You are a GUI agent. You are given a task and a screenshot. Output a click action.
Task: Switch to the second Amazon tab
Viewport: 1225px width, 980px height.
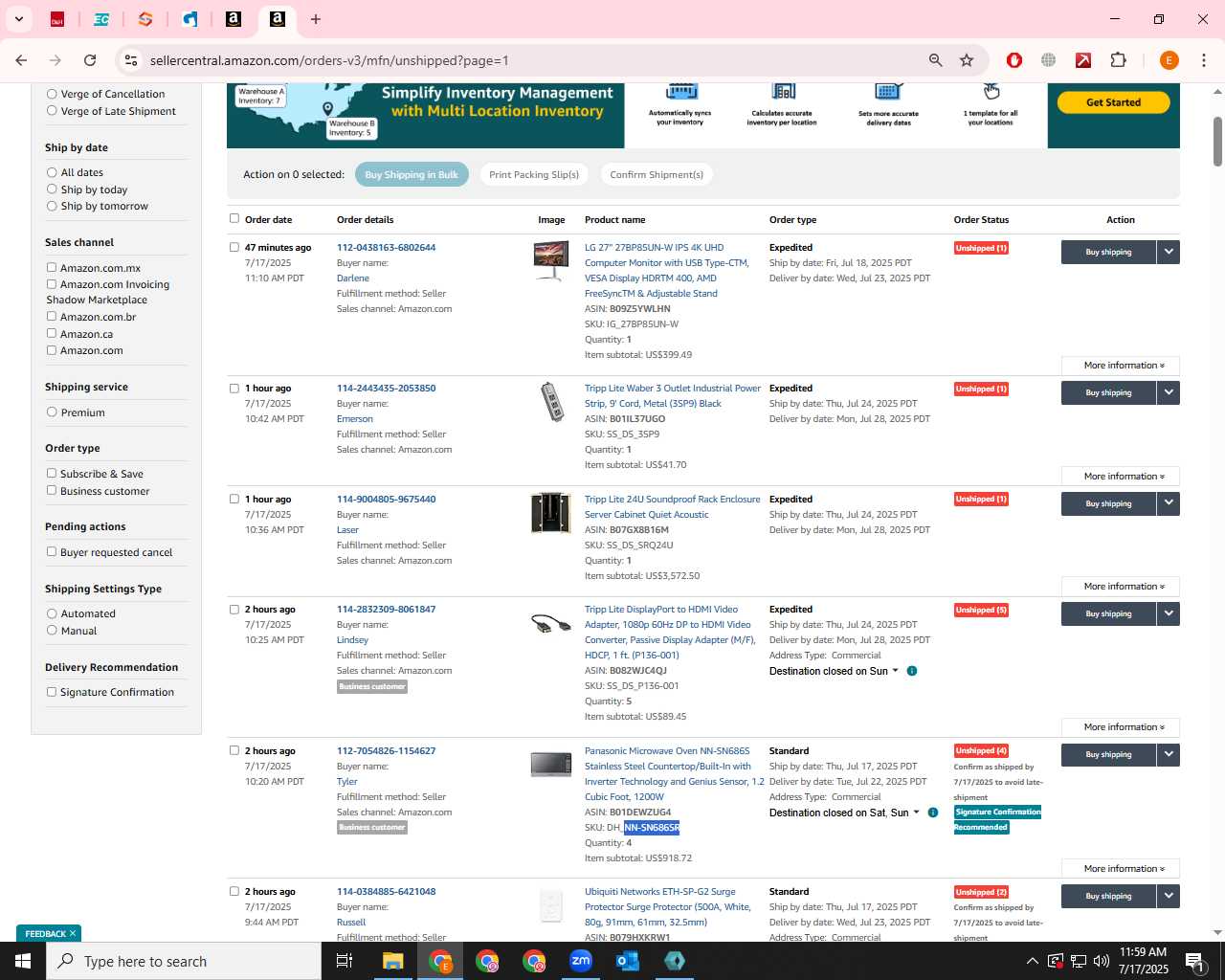click(277, 19)
